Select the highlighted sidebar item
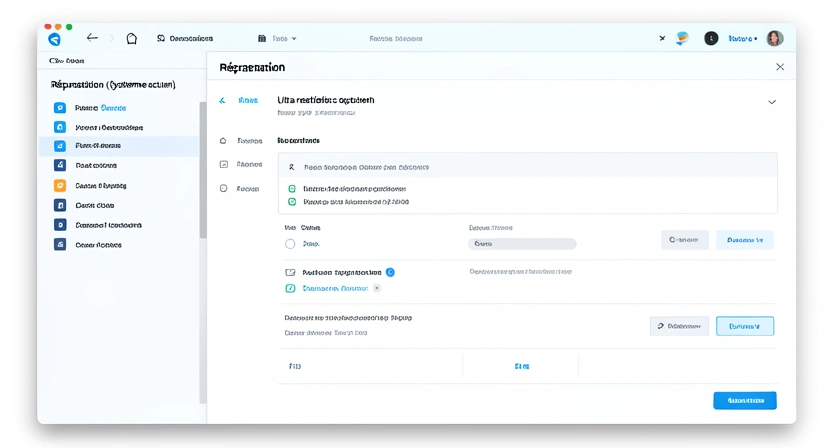The width and height of the screenshot is (832, 448). click(x=119, y=145)
